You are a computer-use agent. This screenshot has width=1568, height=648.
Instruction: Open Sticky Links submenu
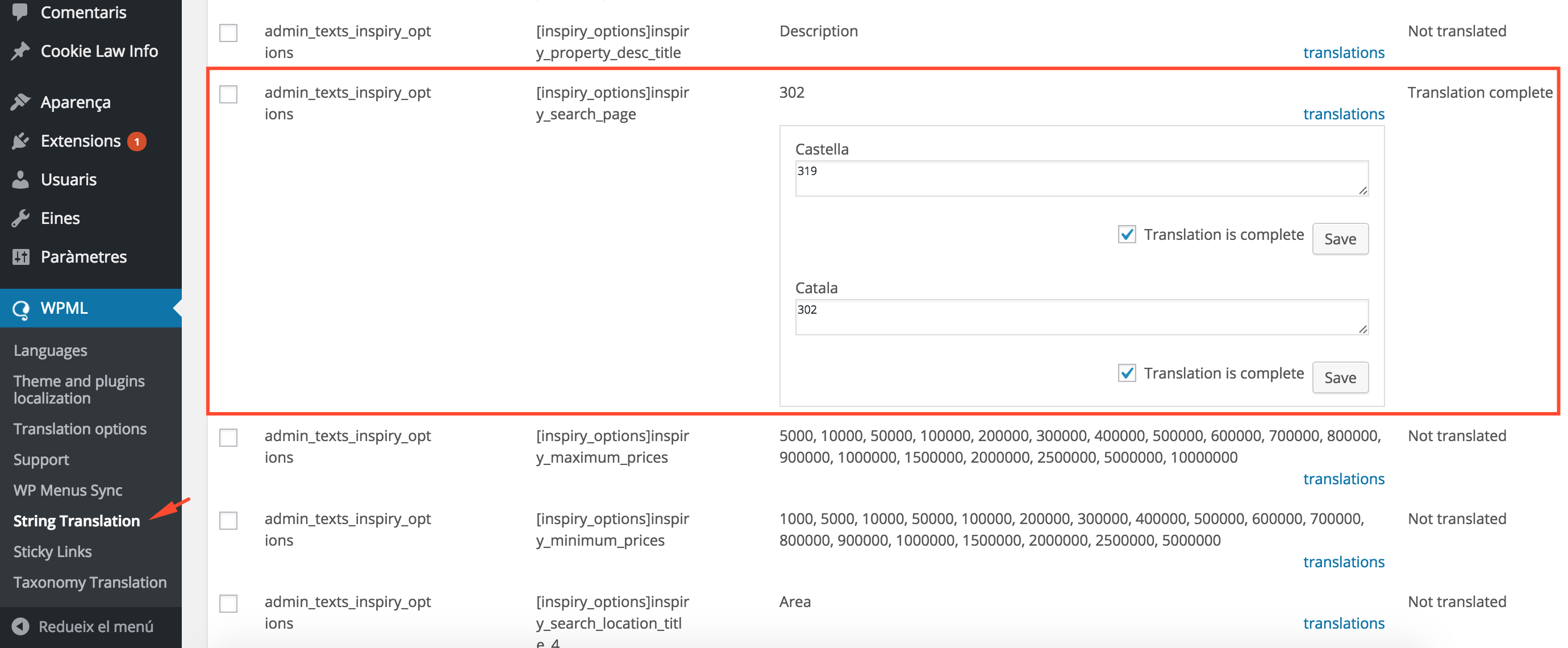pyautogui.click(x=52, y=551)
